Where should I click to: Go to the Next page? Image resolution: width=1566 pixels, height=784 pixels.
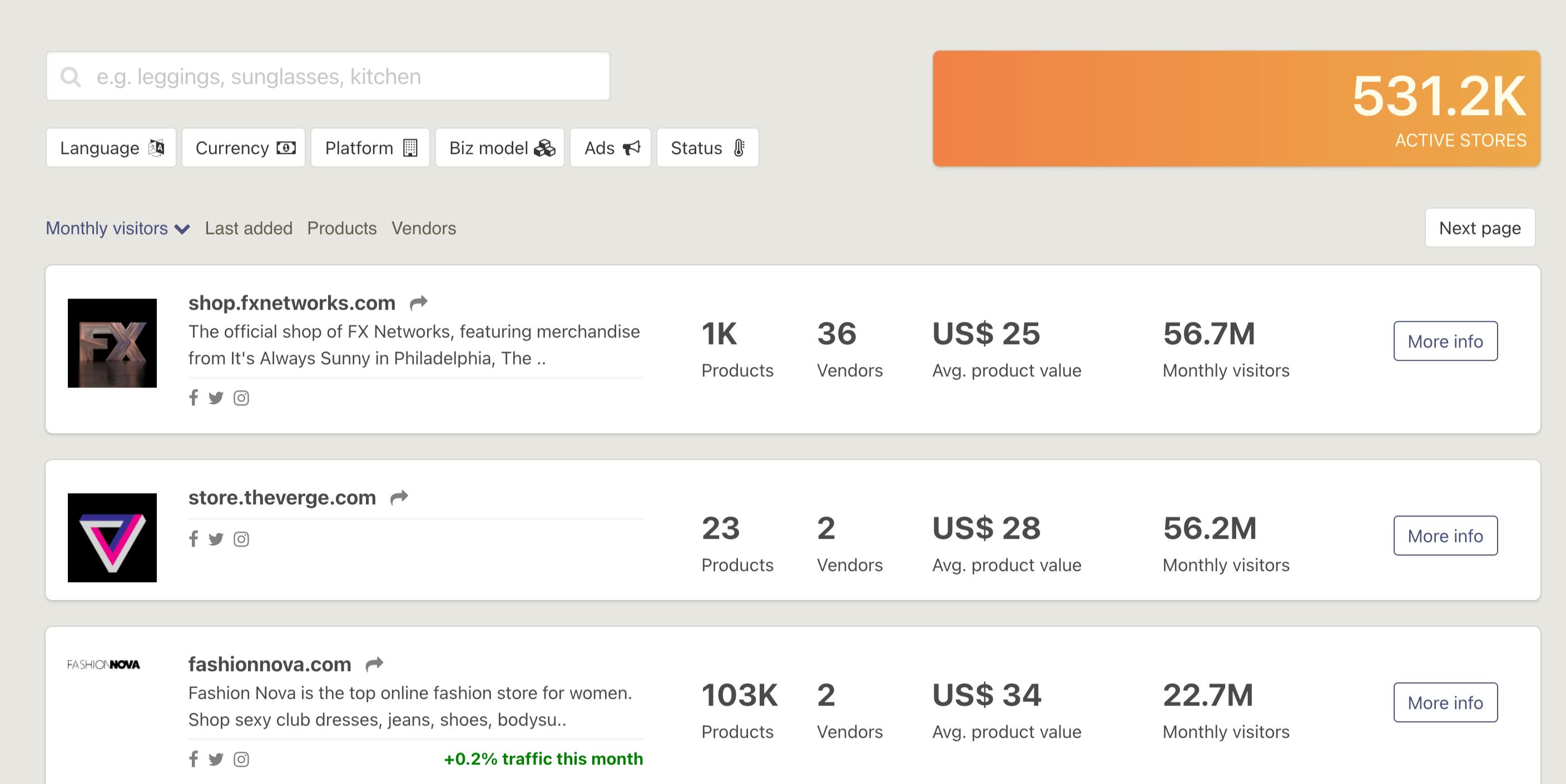point(1480,228)
